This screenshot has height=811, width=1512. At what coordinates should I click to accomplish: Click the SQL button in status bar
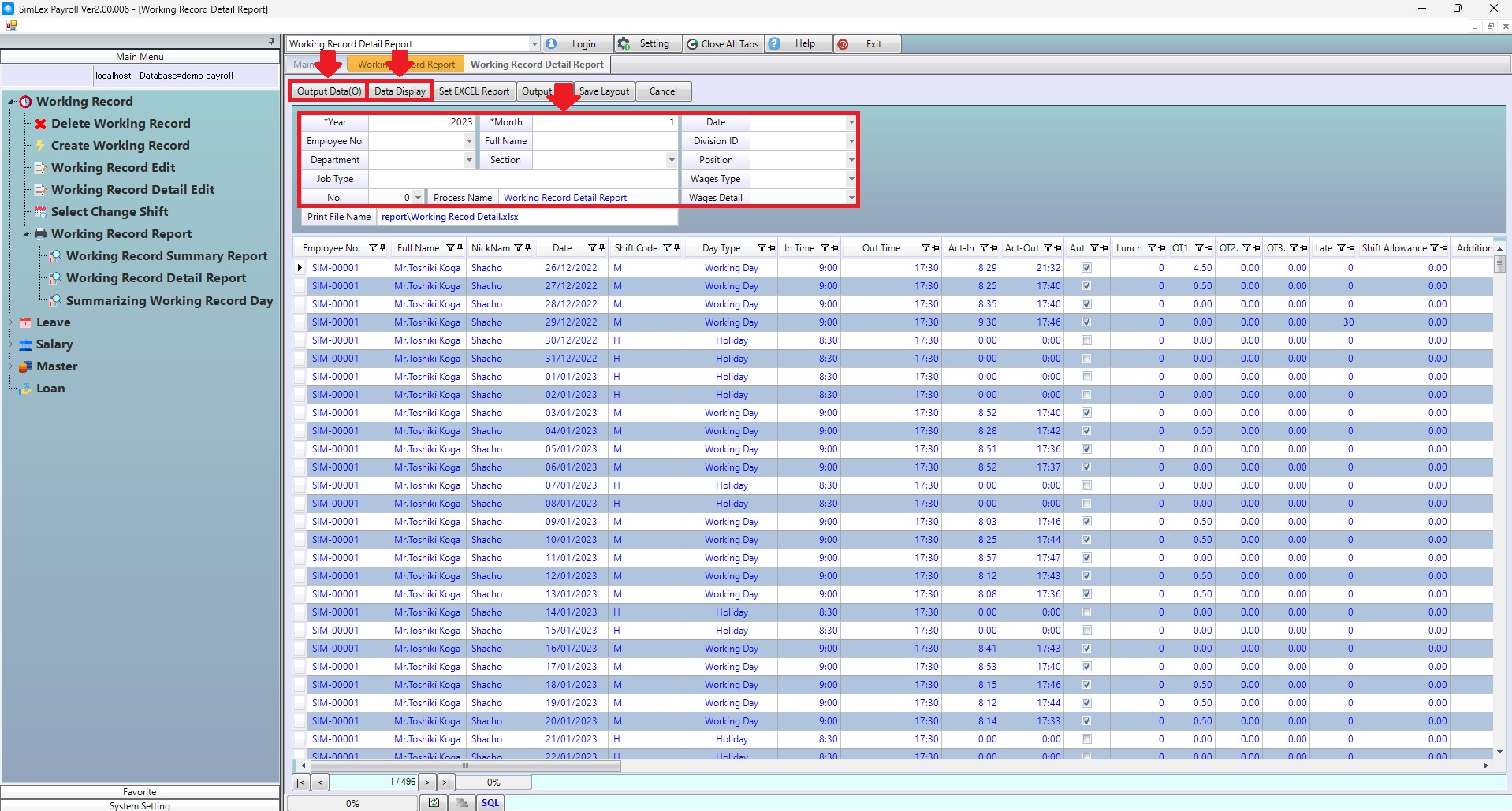tap(490, 802)
